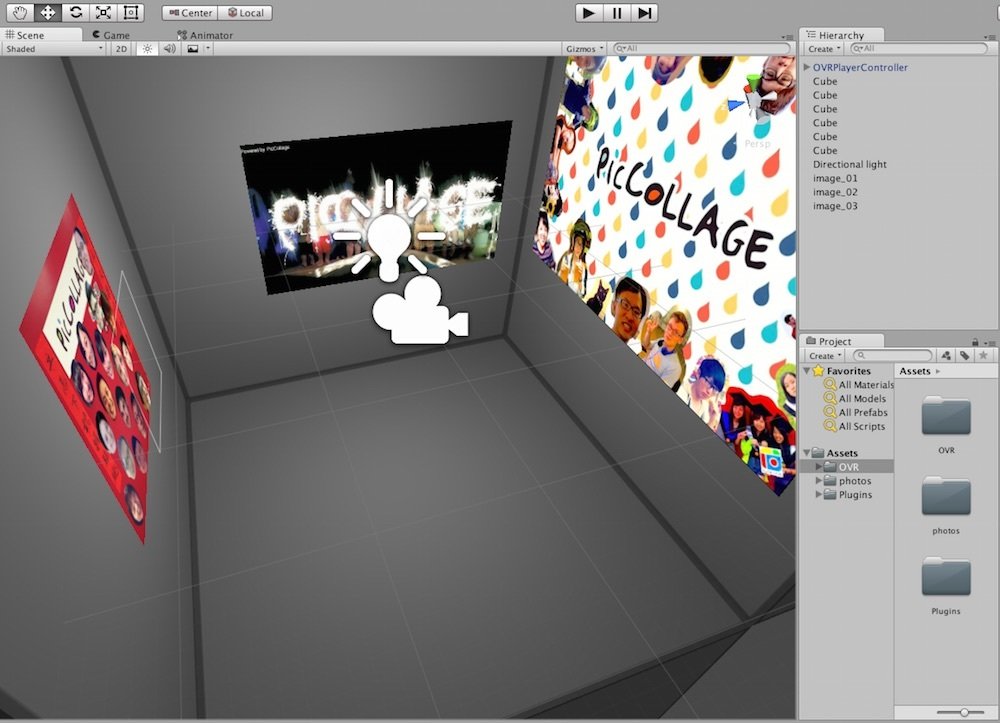Screen dimensions: 1000x723
Task: Start Play mode
Action: [x=589, y=13]
